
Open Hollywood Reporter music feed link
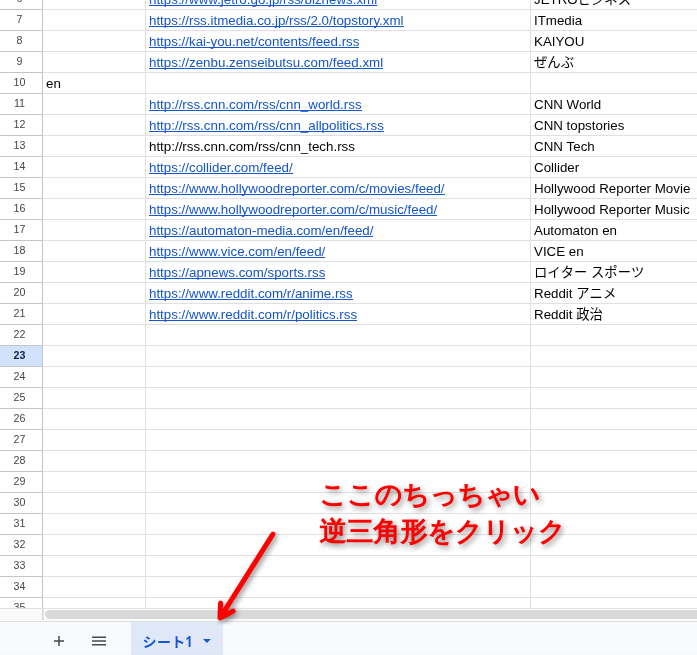click(x=292, y=210)
